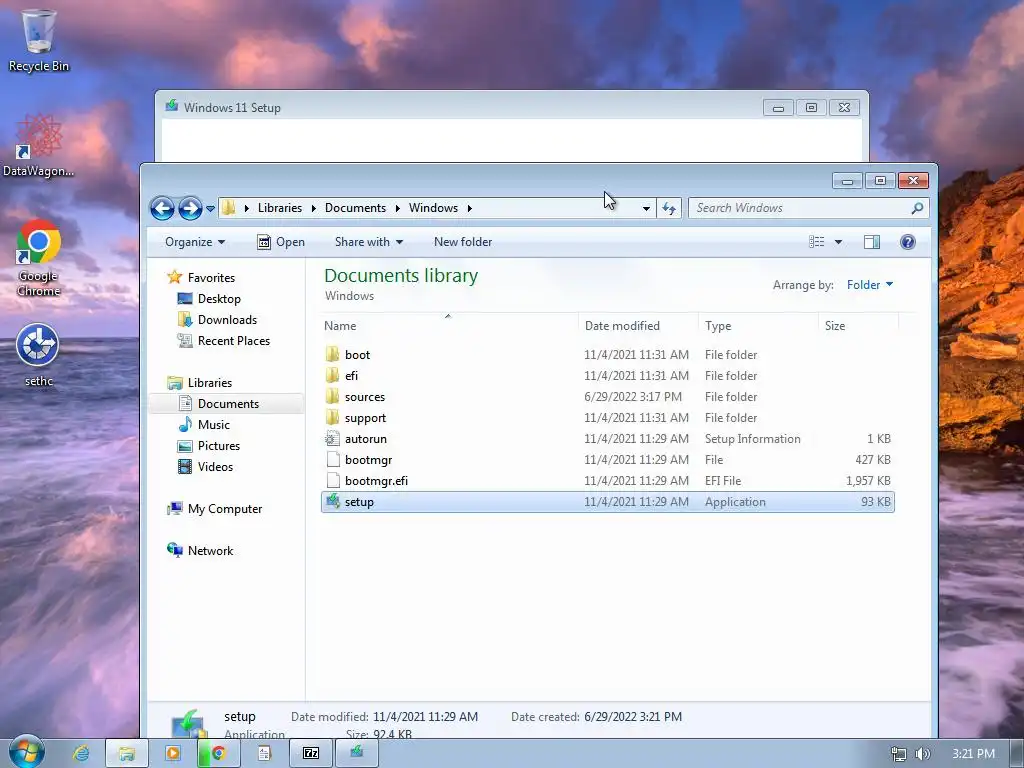Go back with the Explorer Back arrow
1024x768 pixels.
(x=163, y=208)
